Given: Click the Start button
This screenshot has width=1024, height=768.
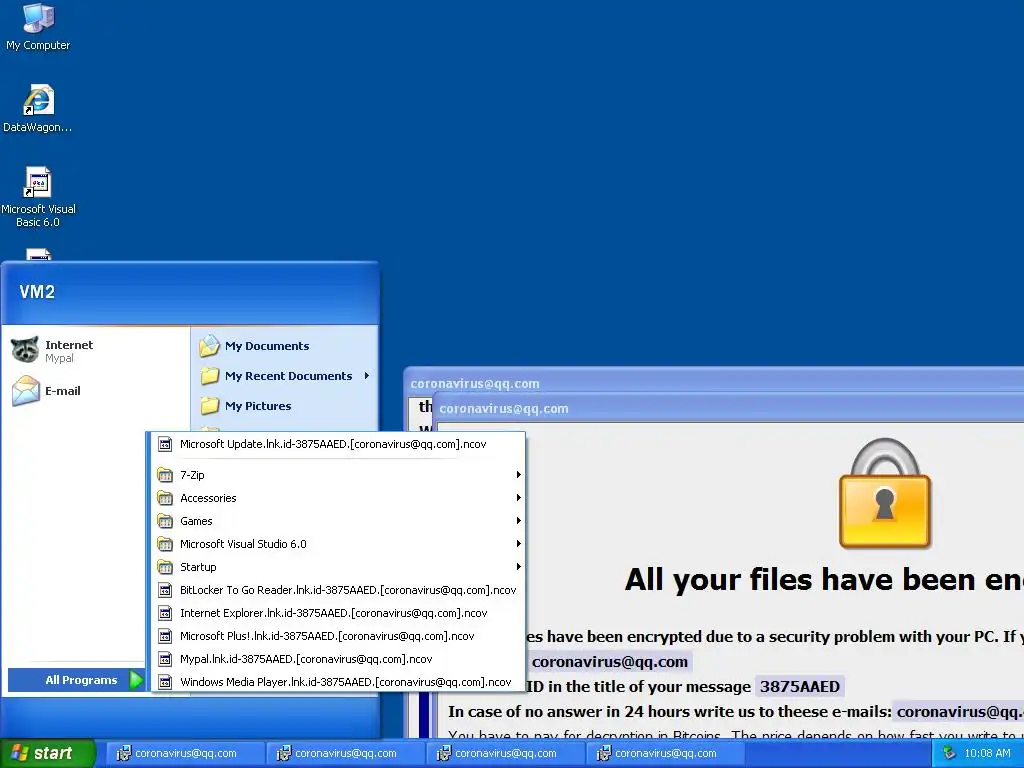Looking at the screenshot, I should point(48,753).
